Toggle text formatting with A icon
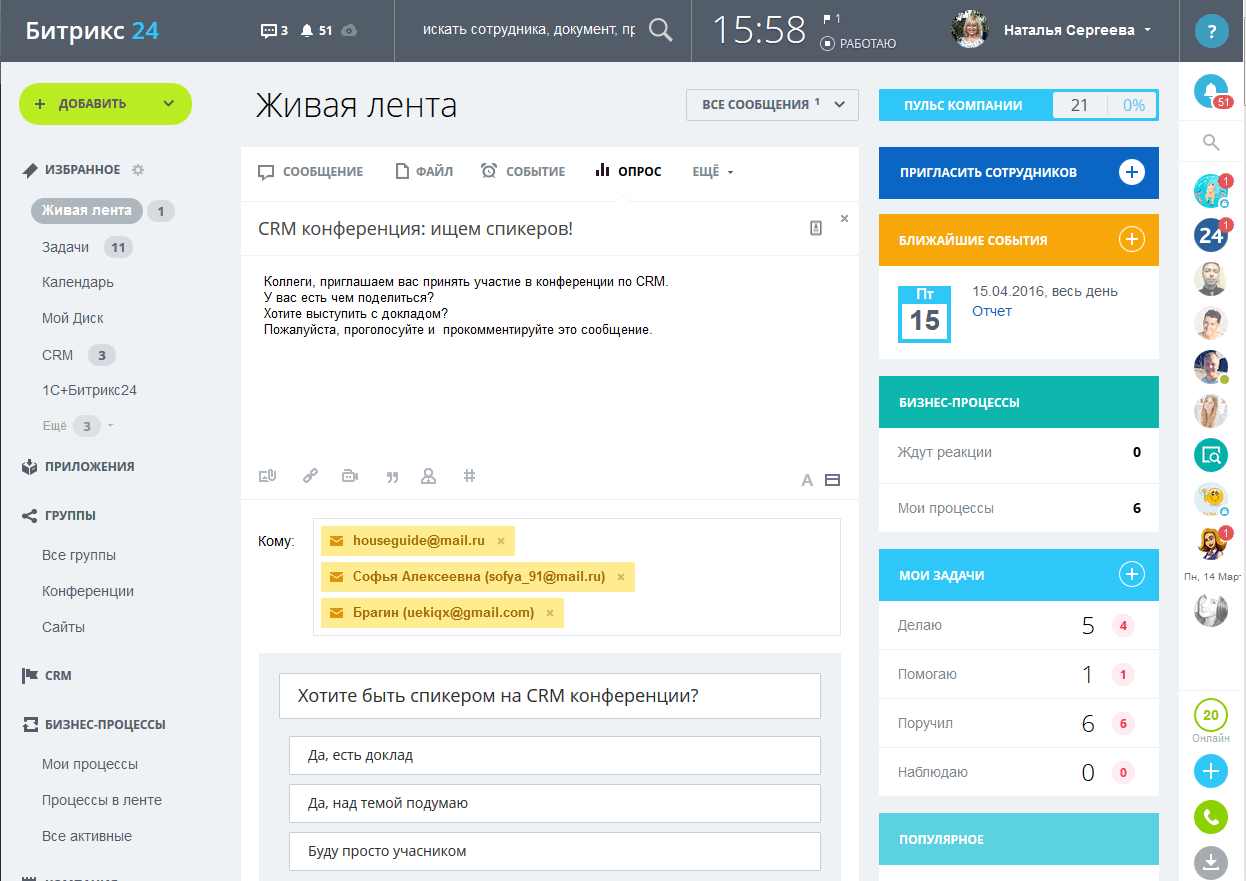The width and height of the screenshot is (1246, 881). 807,480
